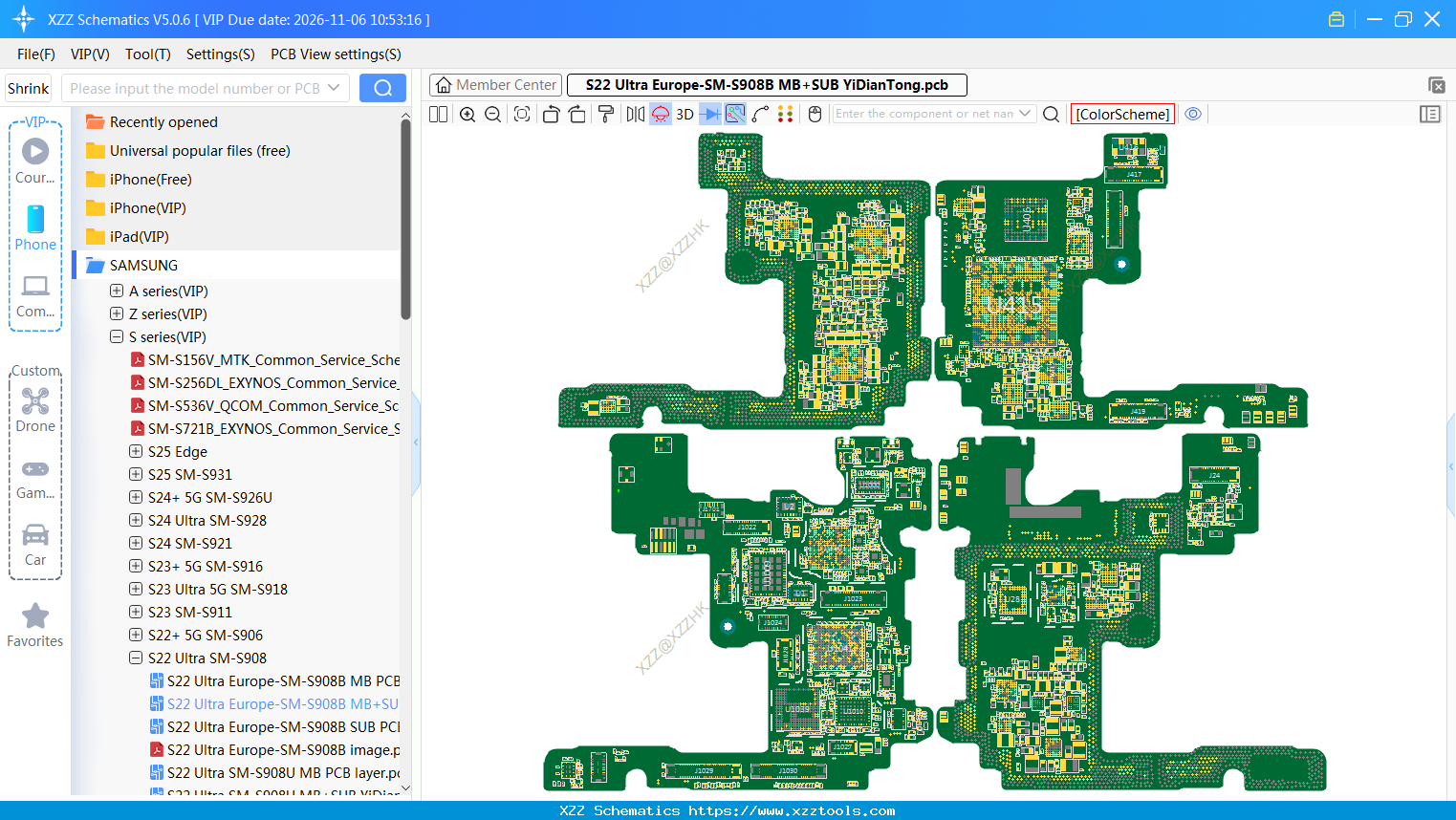This screenshot has height=820, width=1456.
Task: Collapse the S series(VIP) node
Action: (117, 336)
